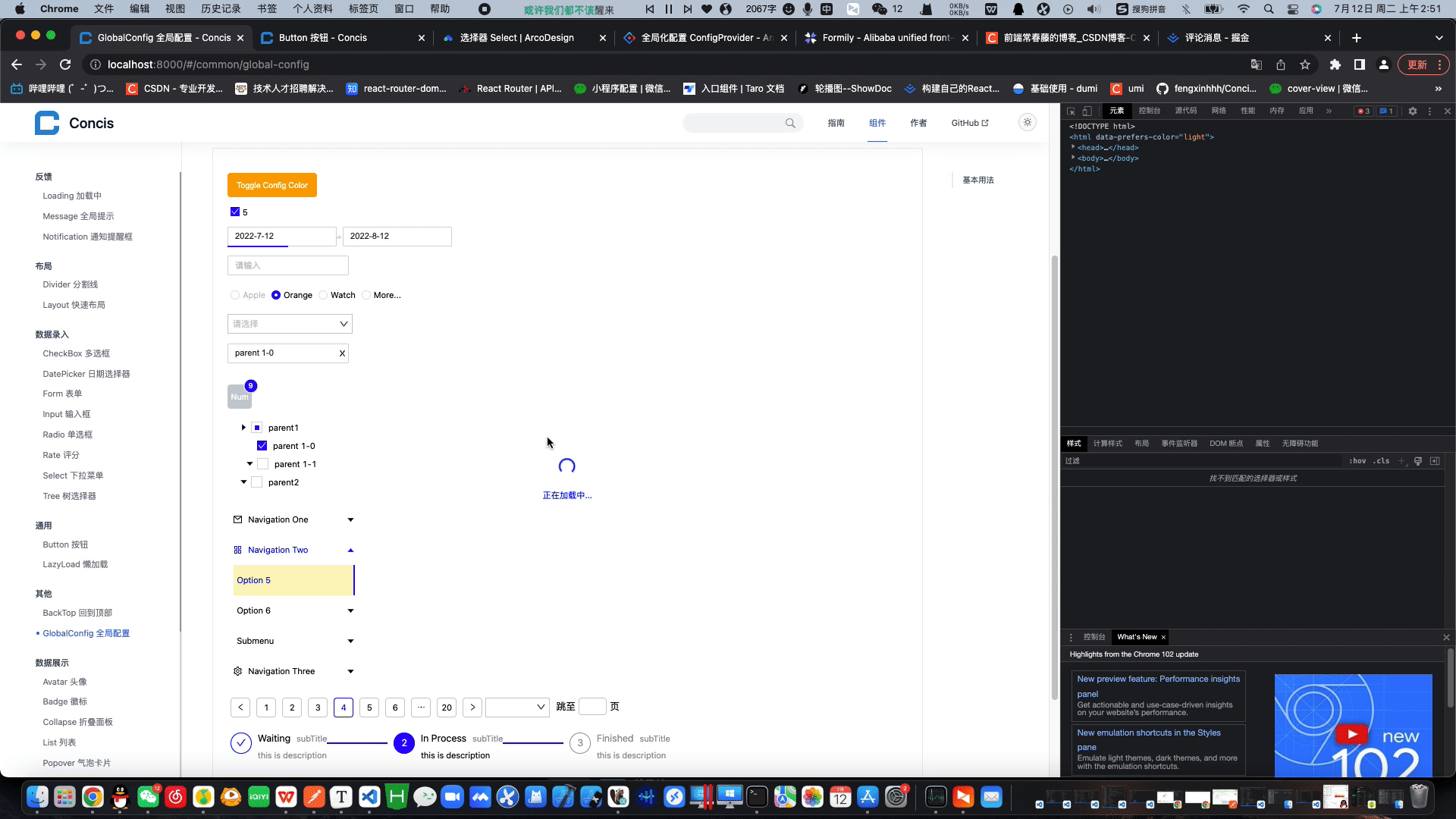This screenshot has width=1456, height=819.
Task: Switch to the 指南 nav tab
Action: [836, 123]
